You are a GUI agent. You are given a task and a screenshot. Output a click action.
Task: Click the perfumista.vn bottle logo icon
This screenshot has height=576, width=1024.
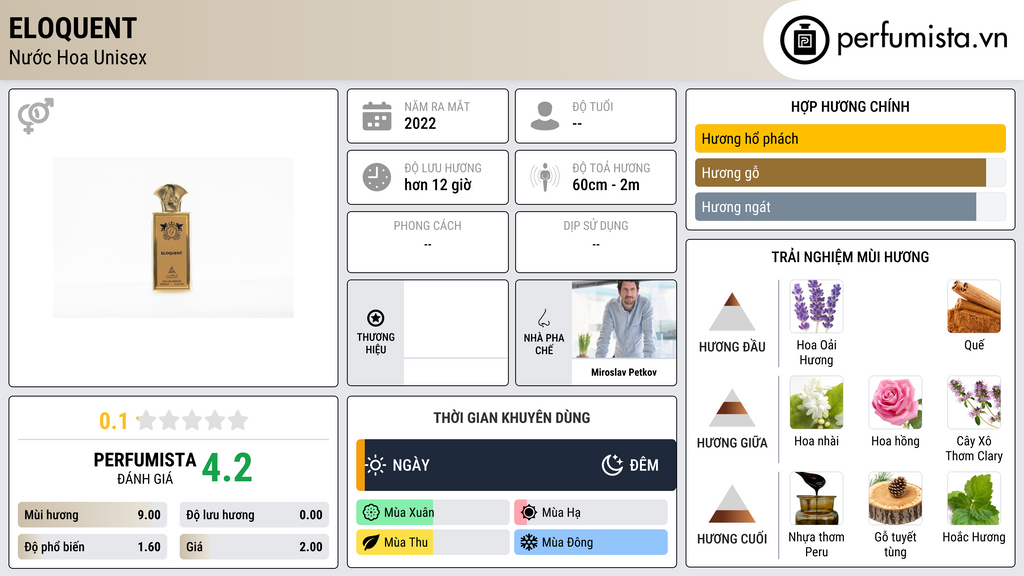tap(804, 40)
